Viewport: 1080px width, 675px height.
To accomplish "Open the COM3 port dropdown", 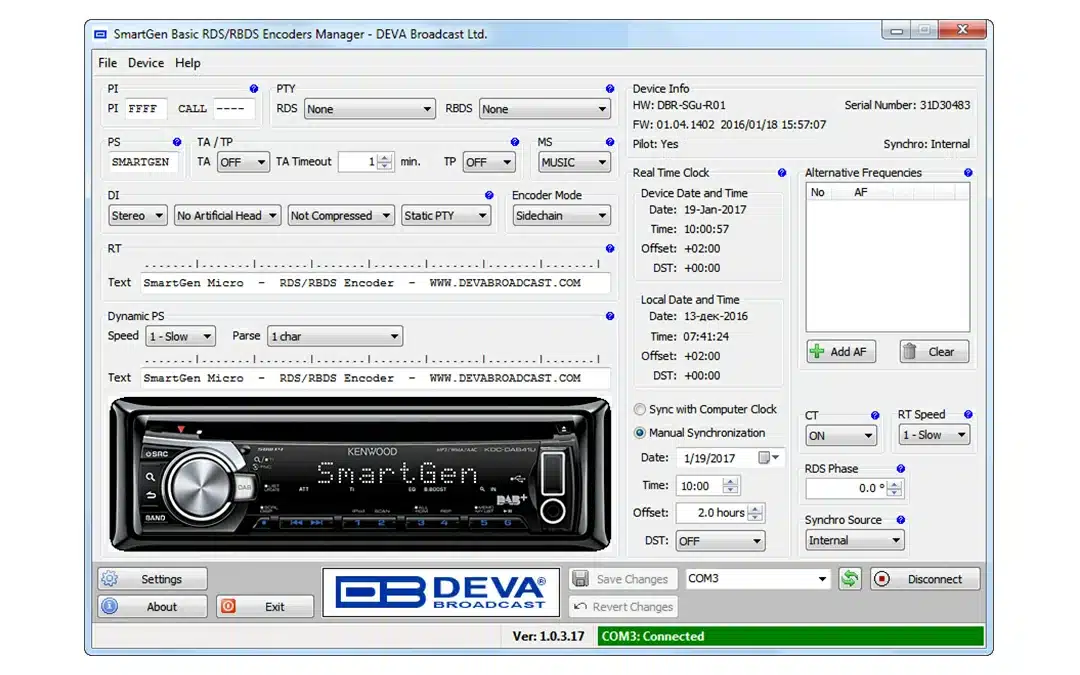I will click(x=757, y=579).
